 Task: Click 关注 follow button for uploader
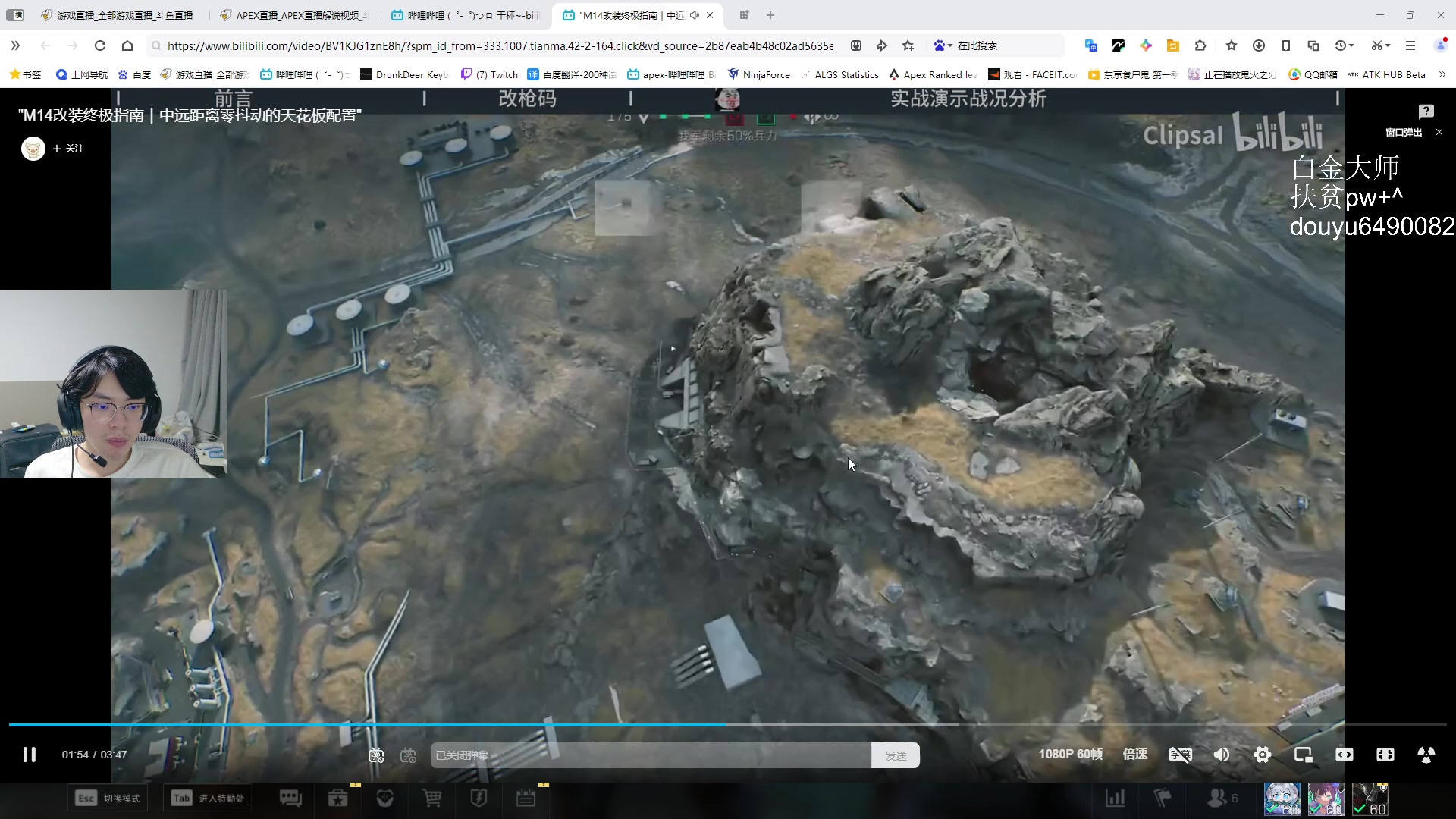[x=69, y=149]
